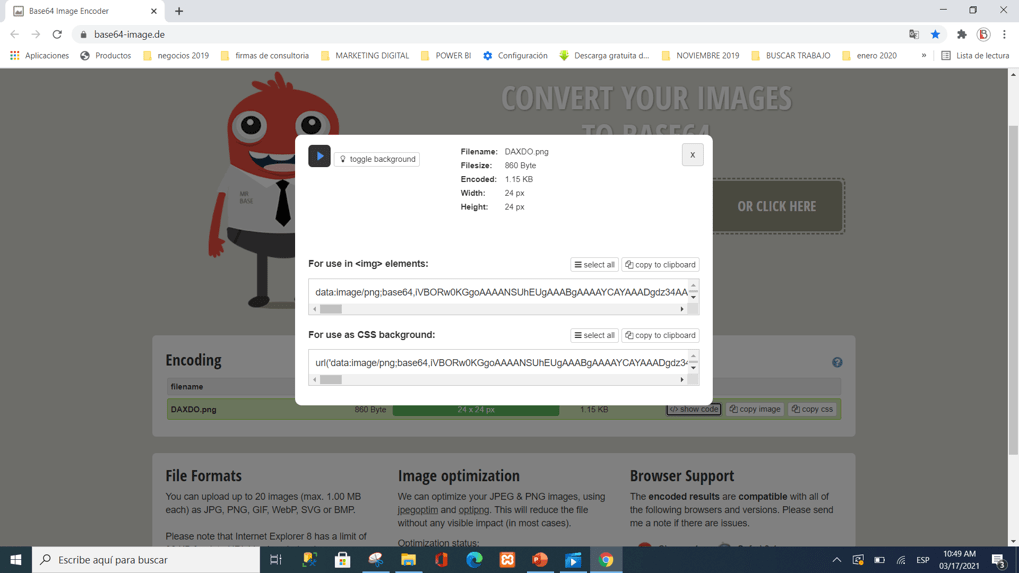Click inside the img data URI text field

(x=500, y=293)
